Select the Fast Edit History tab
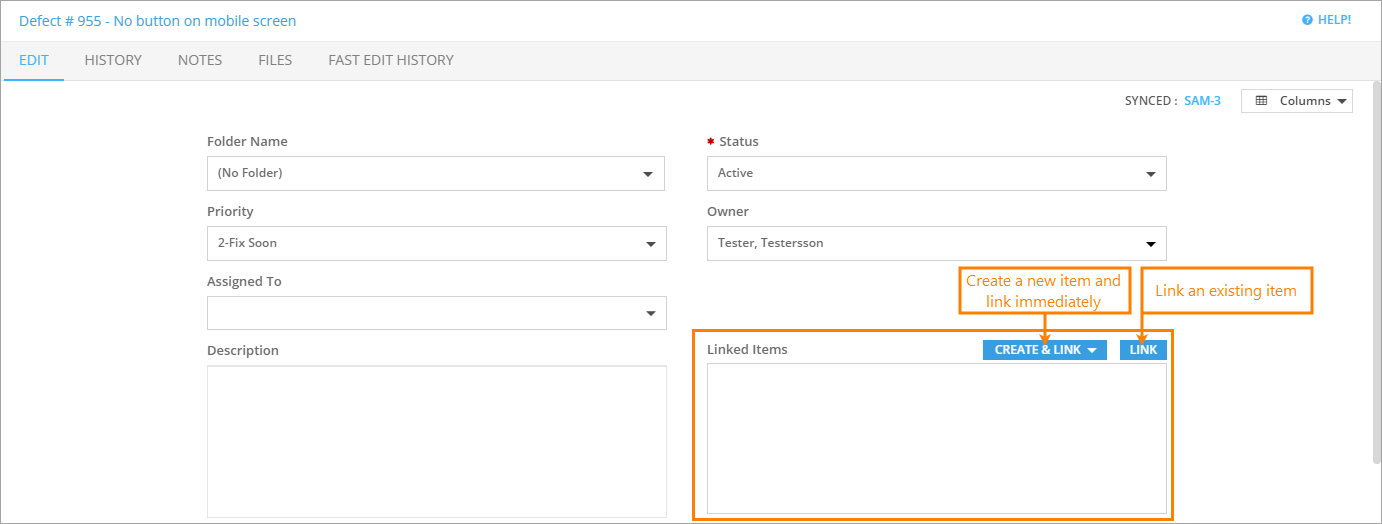 click(391, 60)
